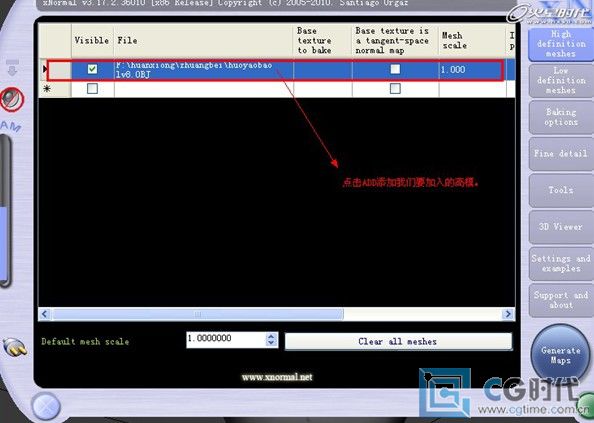
Task: Click Base texture is tangent-space normal map header
Action: (395, 40)
